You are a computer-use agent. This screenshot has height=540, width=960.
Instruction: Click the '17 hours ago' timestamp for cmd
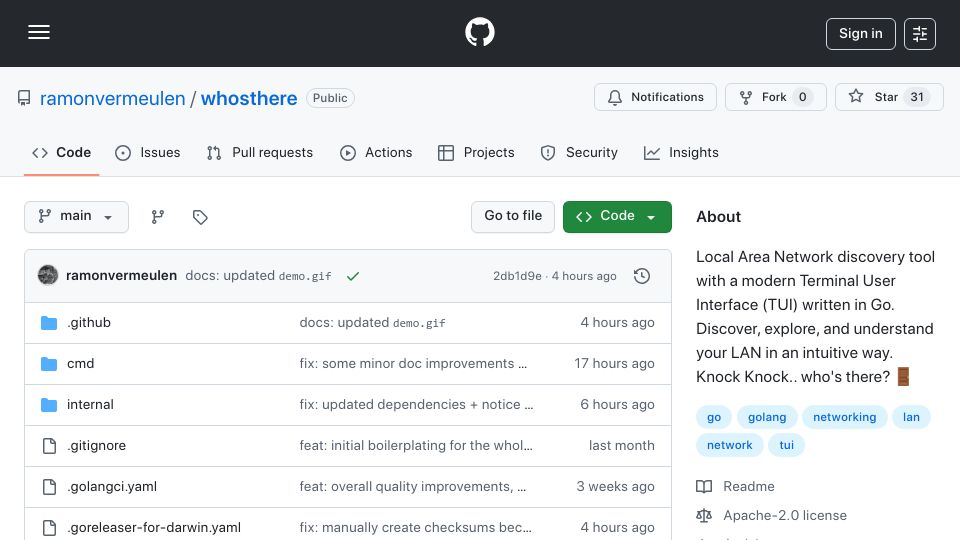coord(614,364)
